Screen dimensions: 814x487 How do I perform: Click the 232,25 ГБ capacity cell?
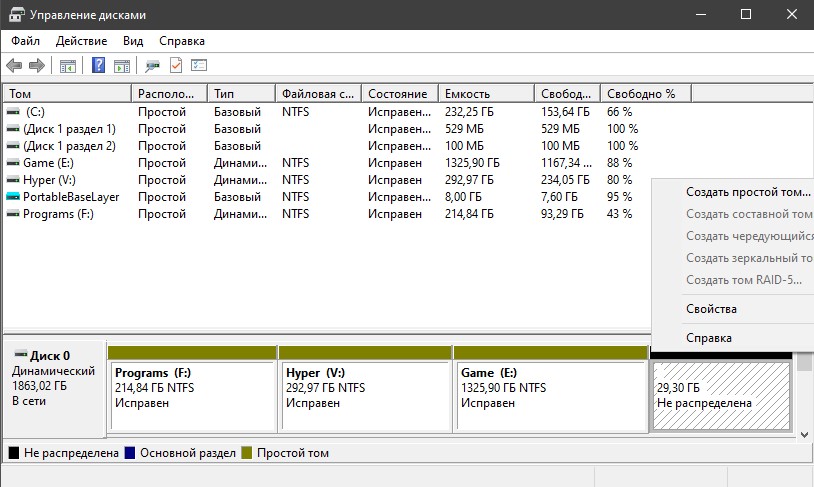pos(469,112)
